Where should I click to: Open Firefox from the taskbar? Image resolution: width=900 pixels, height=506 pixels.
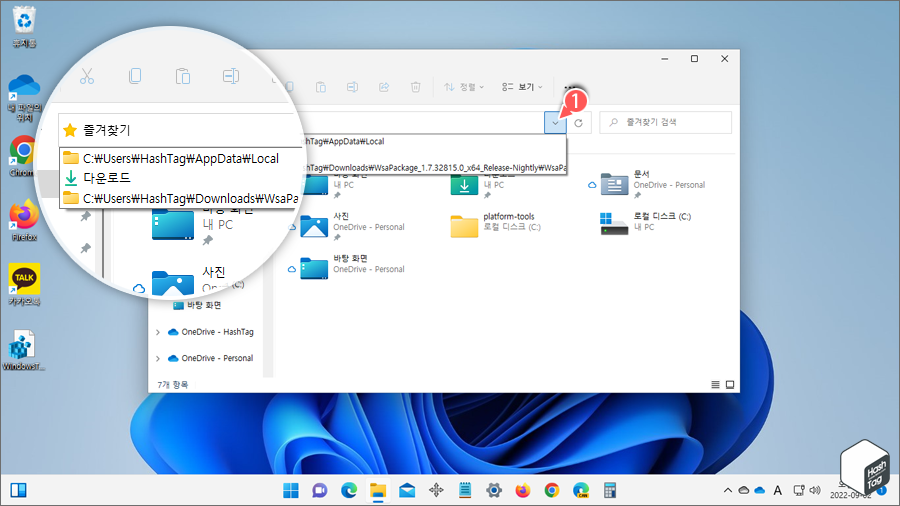[x=523, y=491]
